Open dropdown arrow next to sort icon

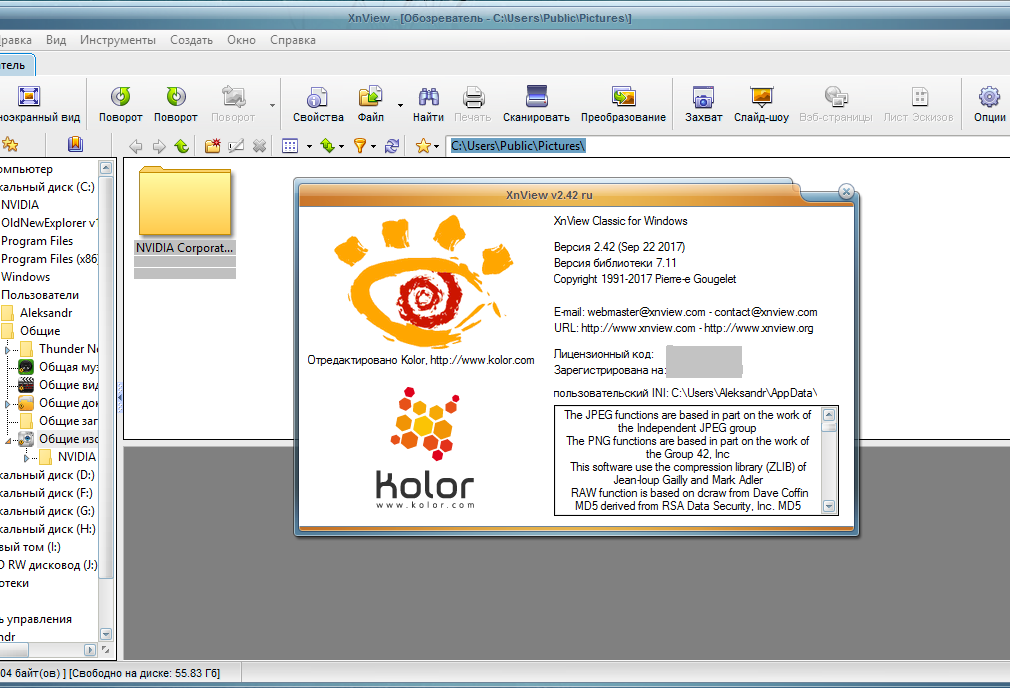341,147
